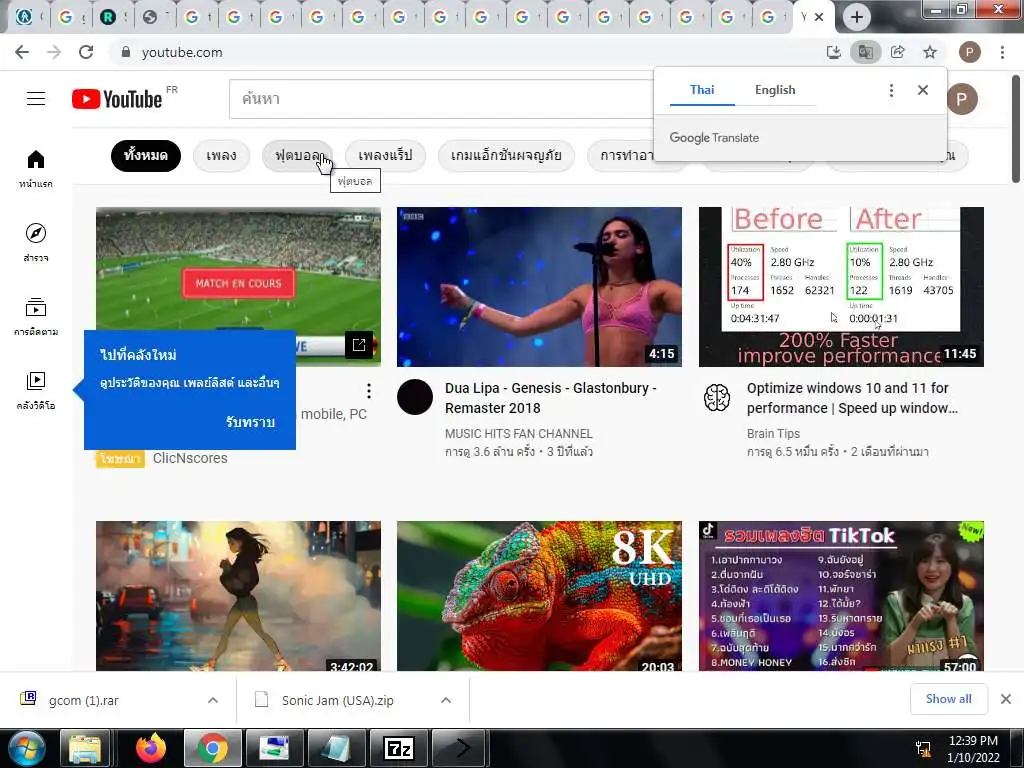Viewport: 1024px width, 768px height.
Task: Click the browser forward arrow
Action: click(x=54, y=52)
